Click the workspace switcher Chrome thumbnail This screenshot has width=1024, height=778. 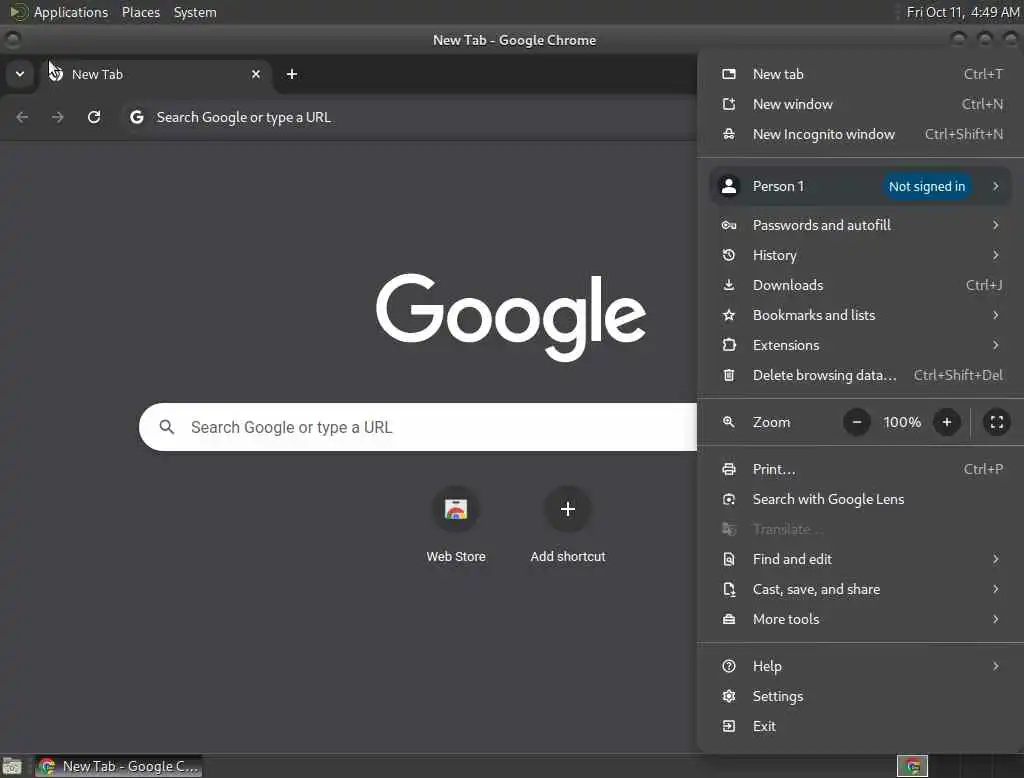click(x=912, y=766)
